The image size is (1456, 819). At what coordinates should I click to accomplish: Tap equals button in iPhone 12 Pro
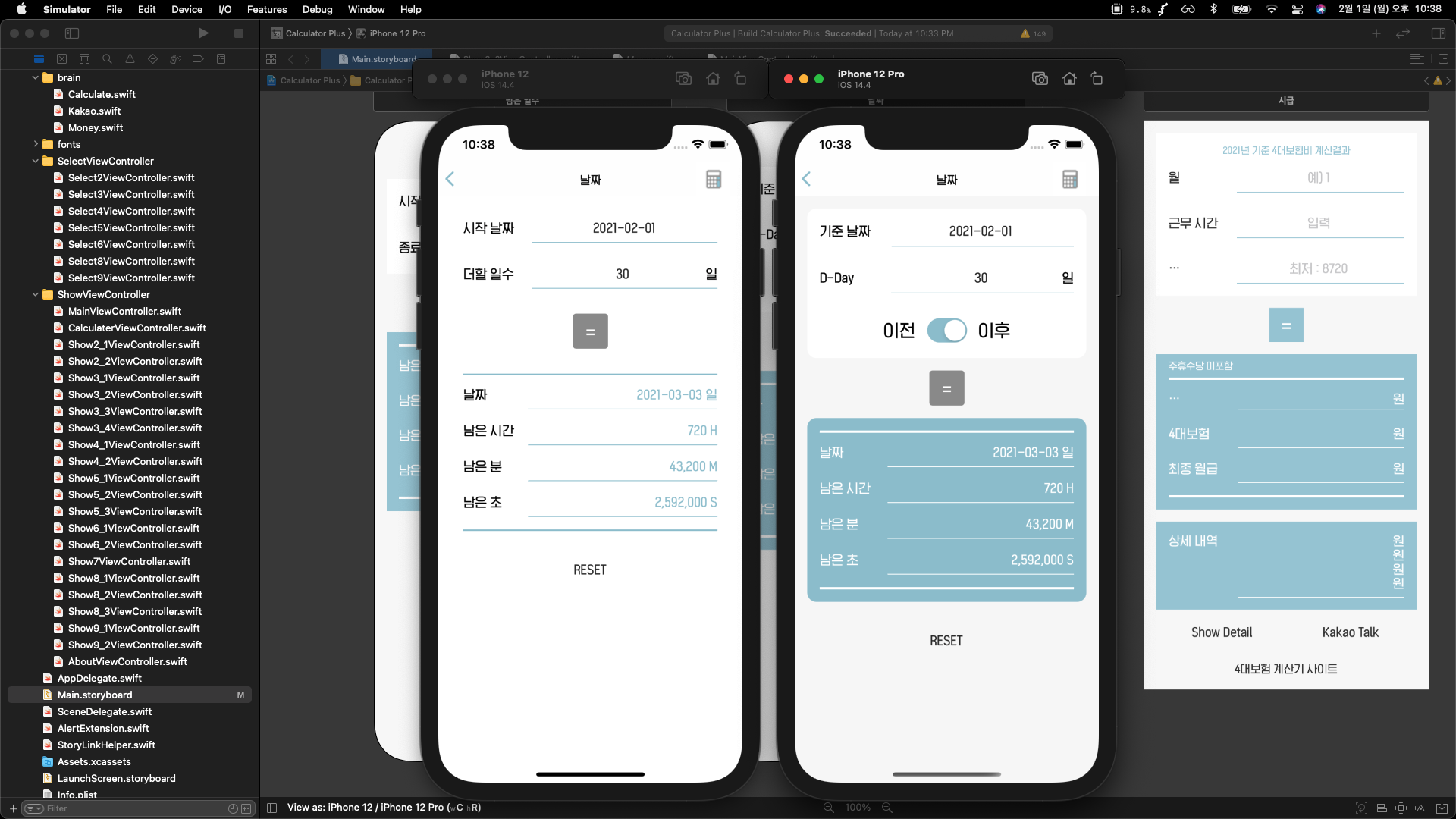pyautogui.click(x=946, y=388)
